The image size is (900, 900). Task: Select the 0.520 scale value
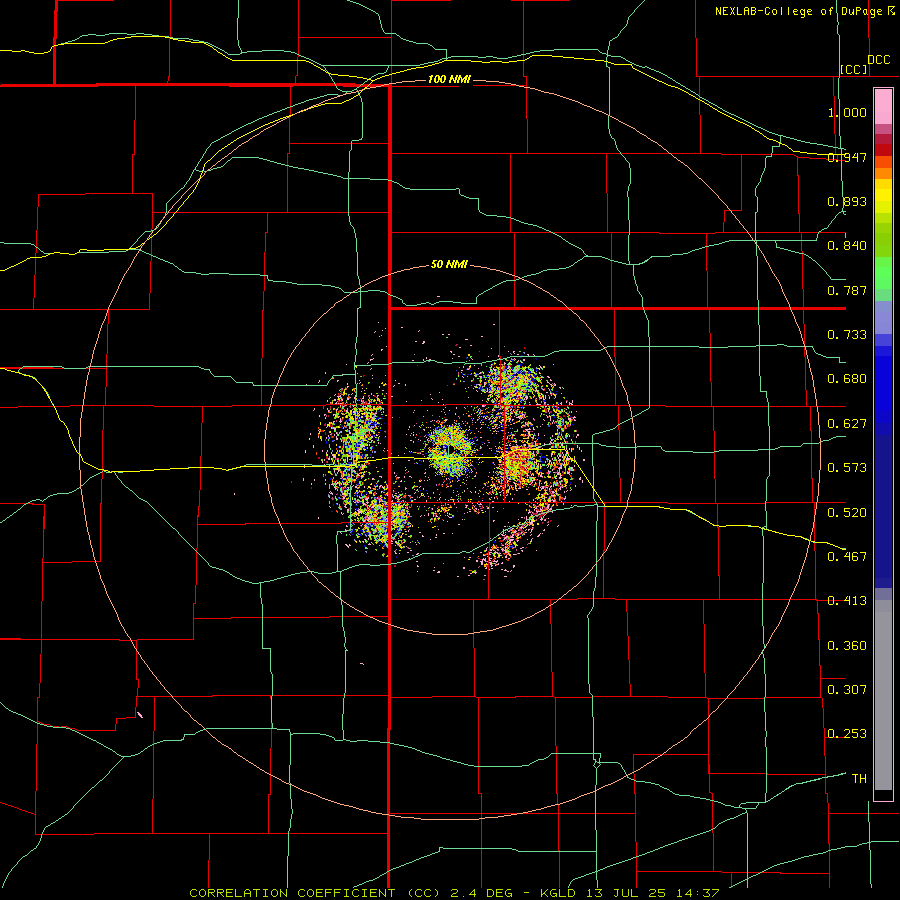click(847, 513)
